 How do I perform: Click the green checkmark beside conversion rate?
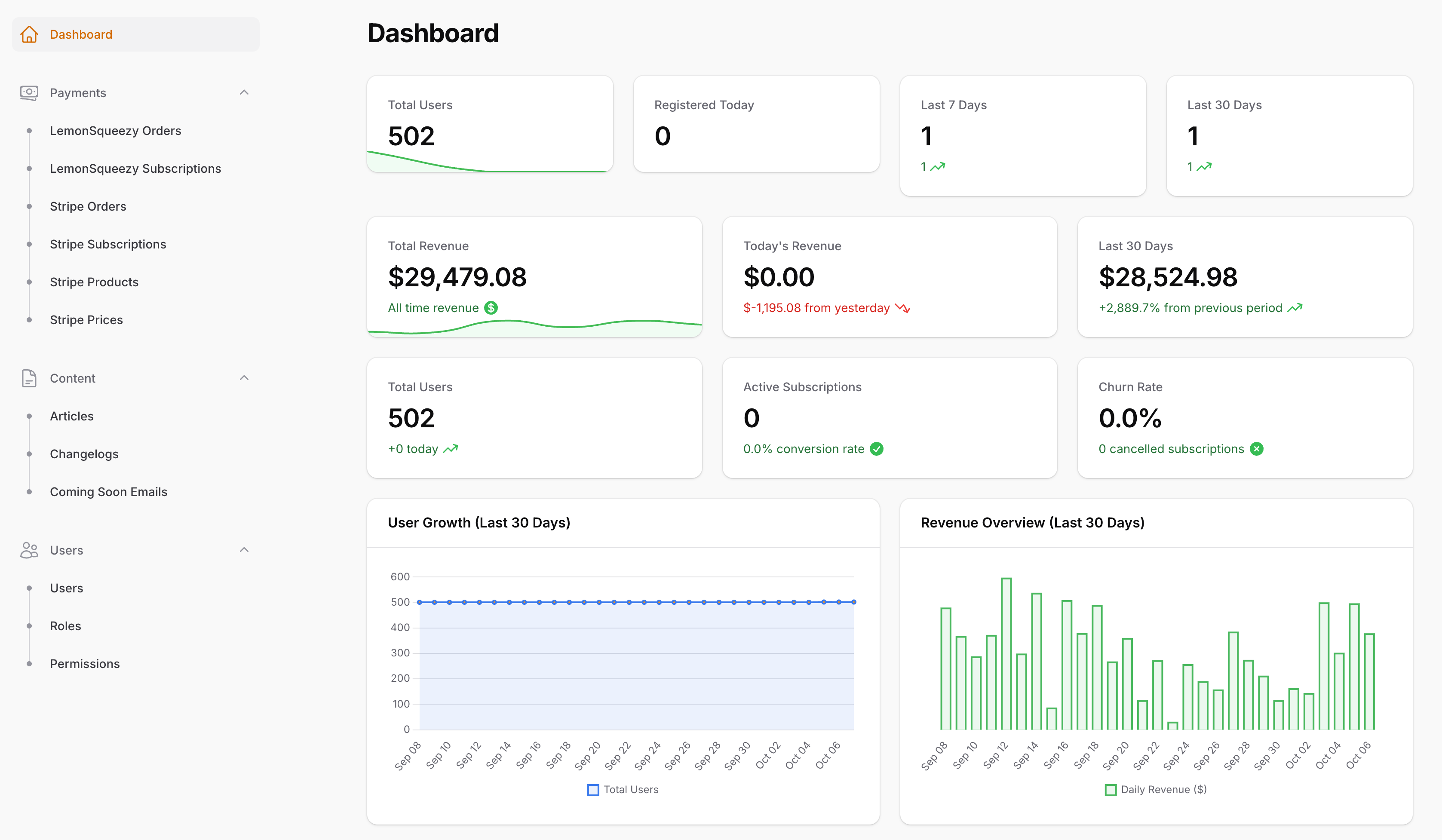[877, 449]
